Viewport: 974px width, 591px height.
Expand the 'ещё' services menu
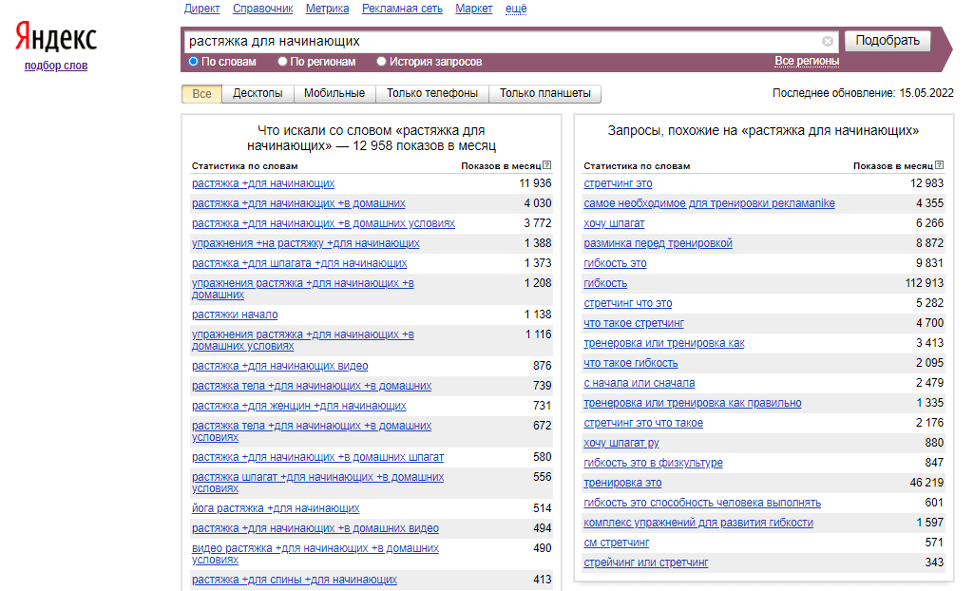tap(516, 9)
